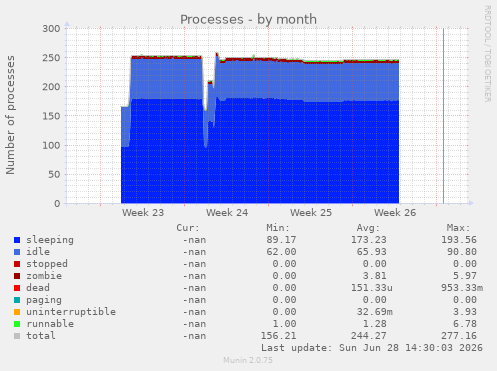
Task: Click the 'dead' legend label
Action: (38, 288)
